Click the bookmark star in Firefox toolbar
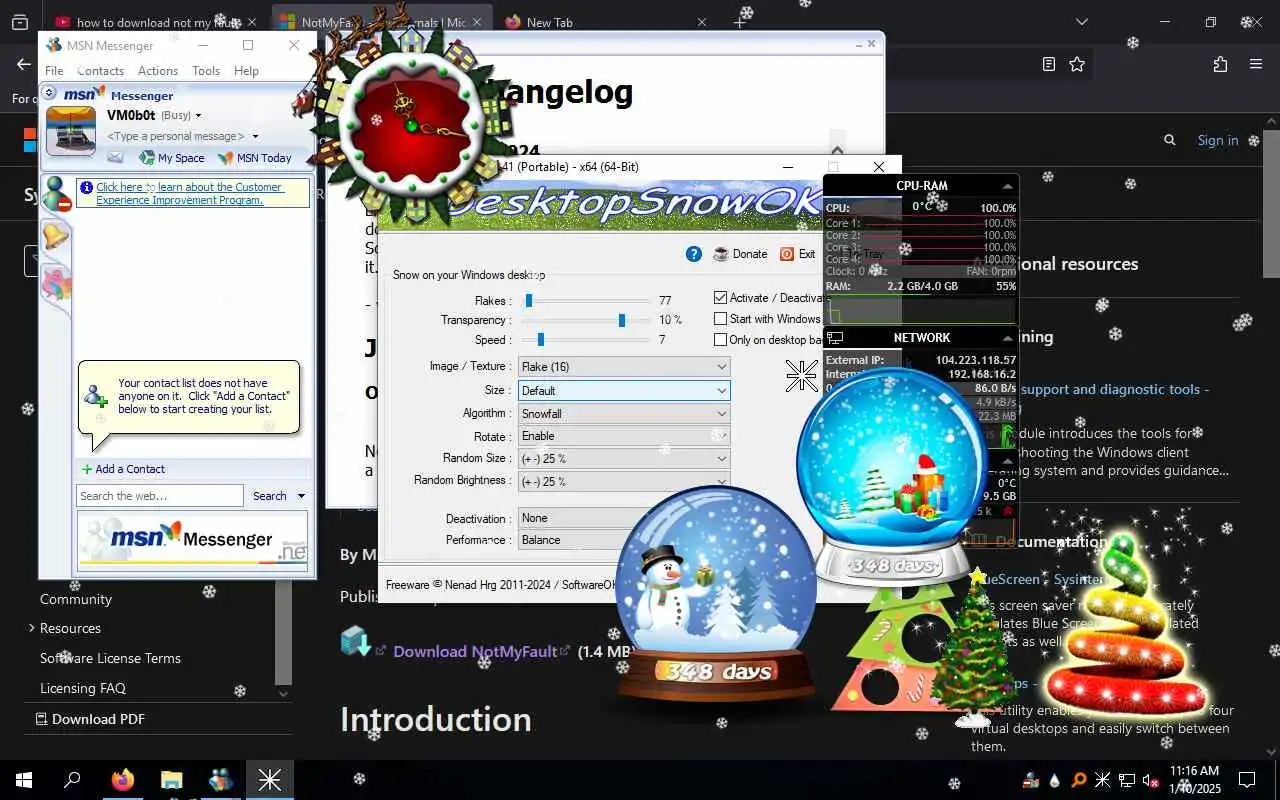This screenshot has width=1280, height=800. tap(1077, 64)
